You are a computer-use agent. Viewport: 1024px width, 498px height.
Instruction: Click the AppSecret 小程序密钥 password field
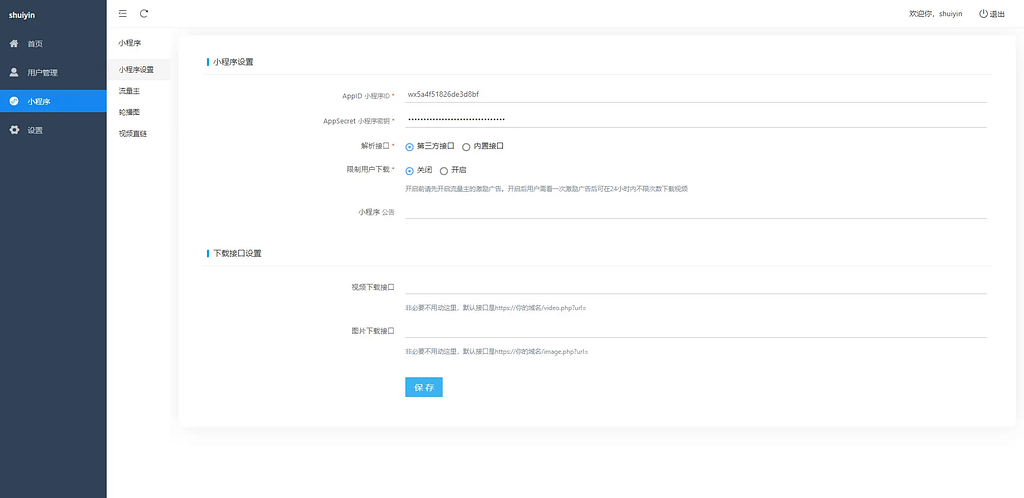pyautogui.click(x=696, y=119)
